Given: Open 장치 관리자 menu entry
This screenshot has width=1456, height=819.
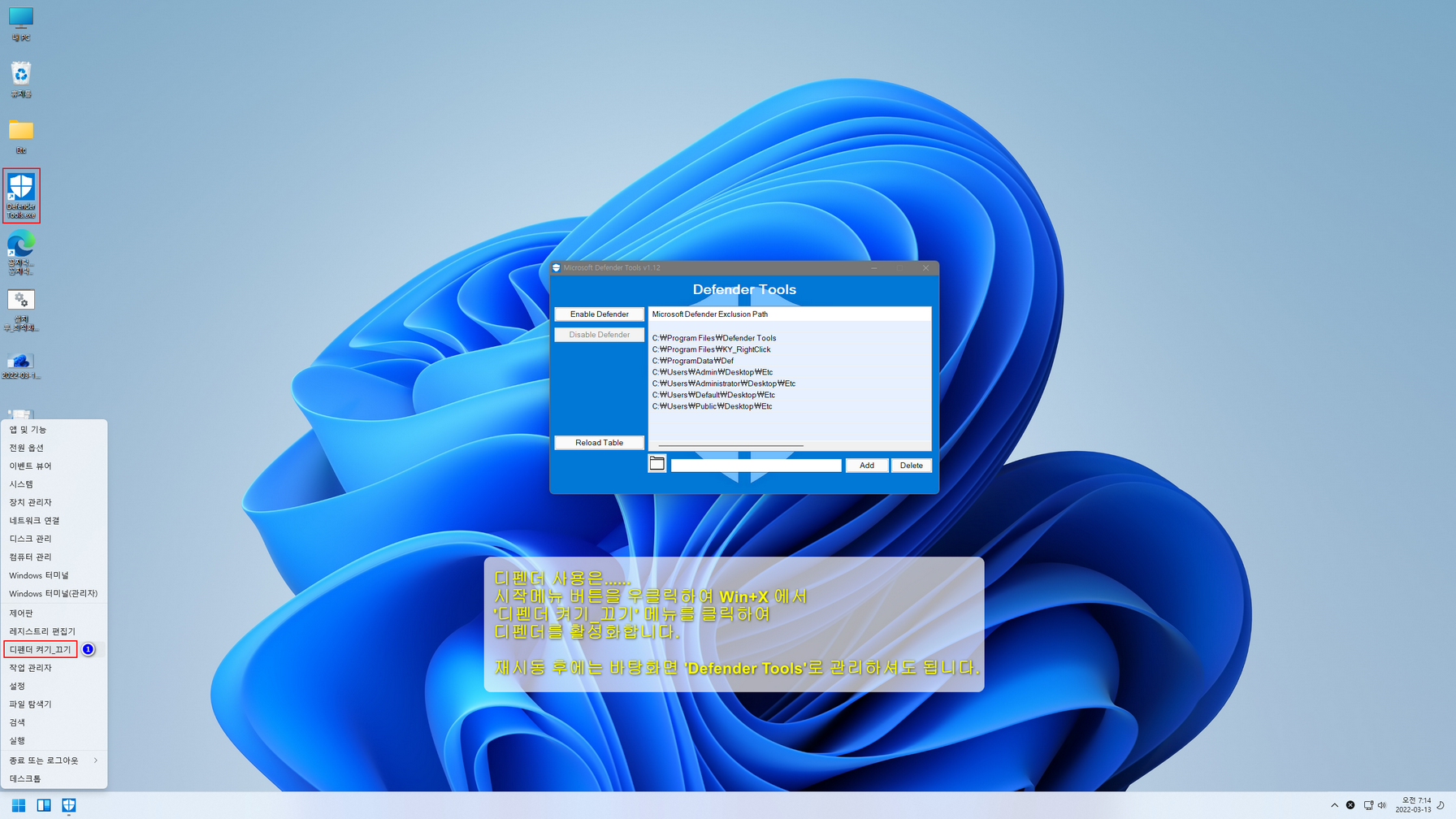Looking at the screenshot, I should (x=54, y=502).
